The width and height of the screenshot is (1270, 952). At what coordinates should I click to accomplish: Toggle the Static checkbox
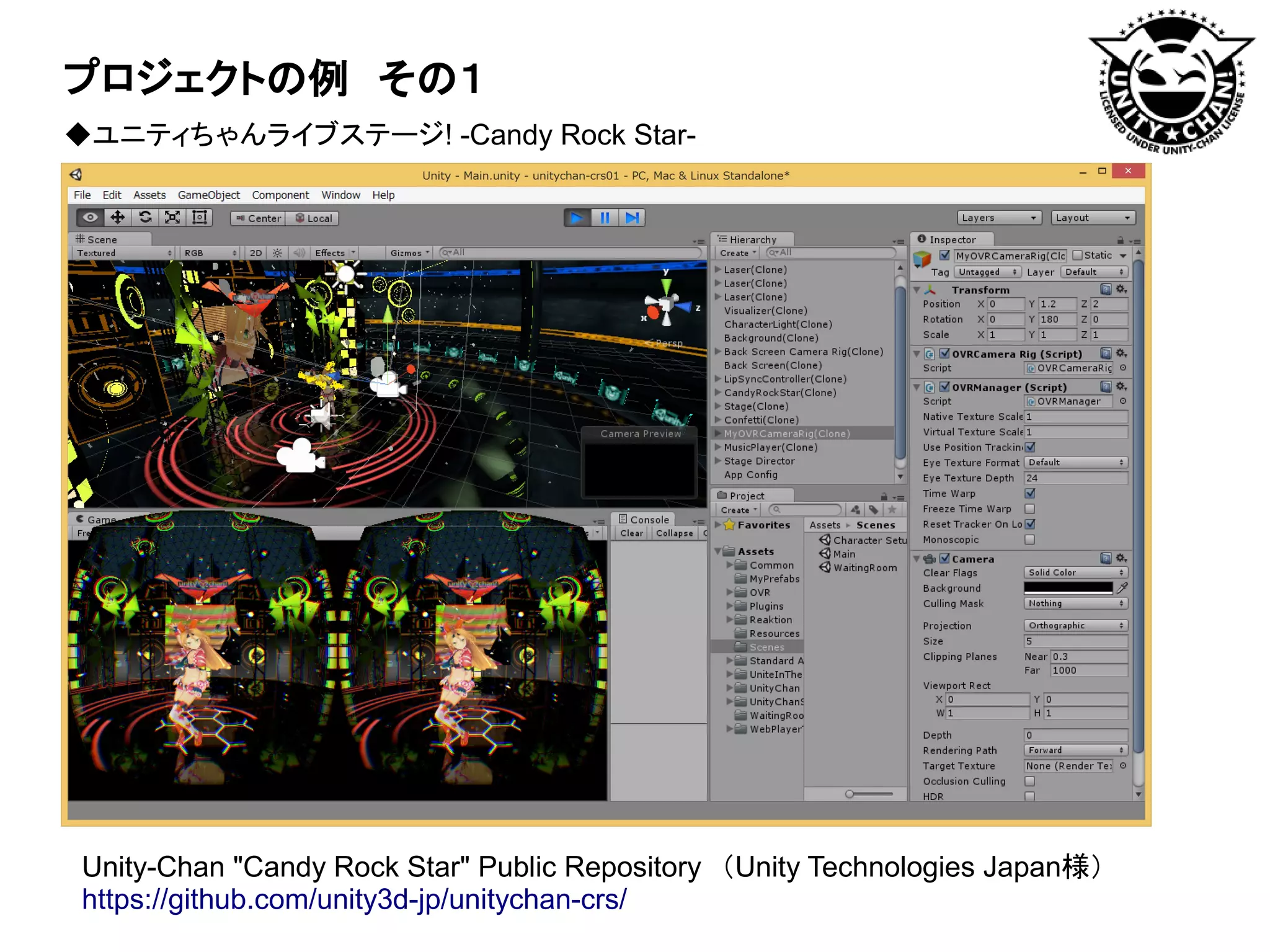point(1077,256)
